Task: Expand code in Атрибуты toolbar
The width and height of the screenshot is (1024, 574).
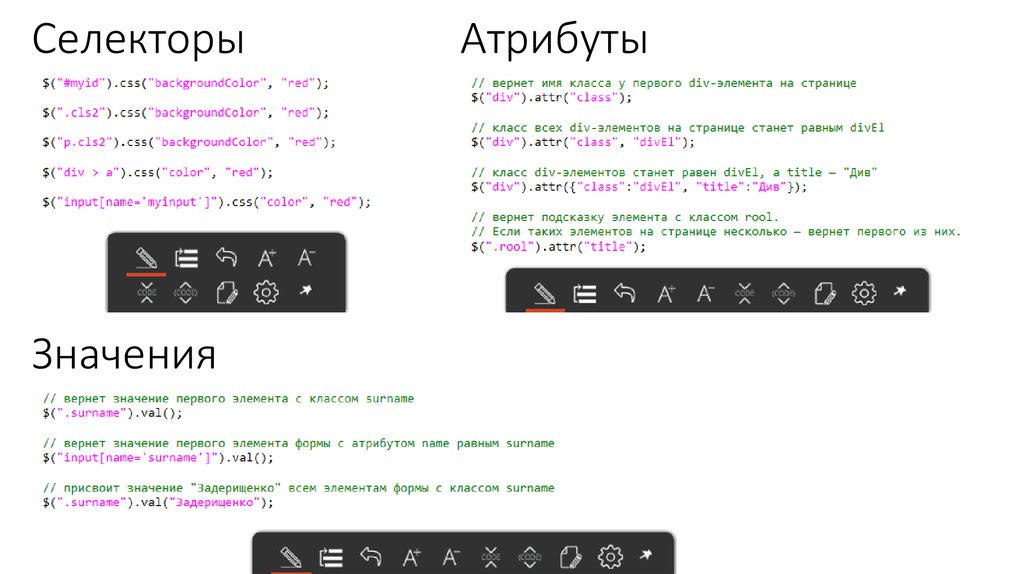Action: 785,293
